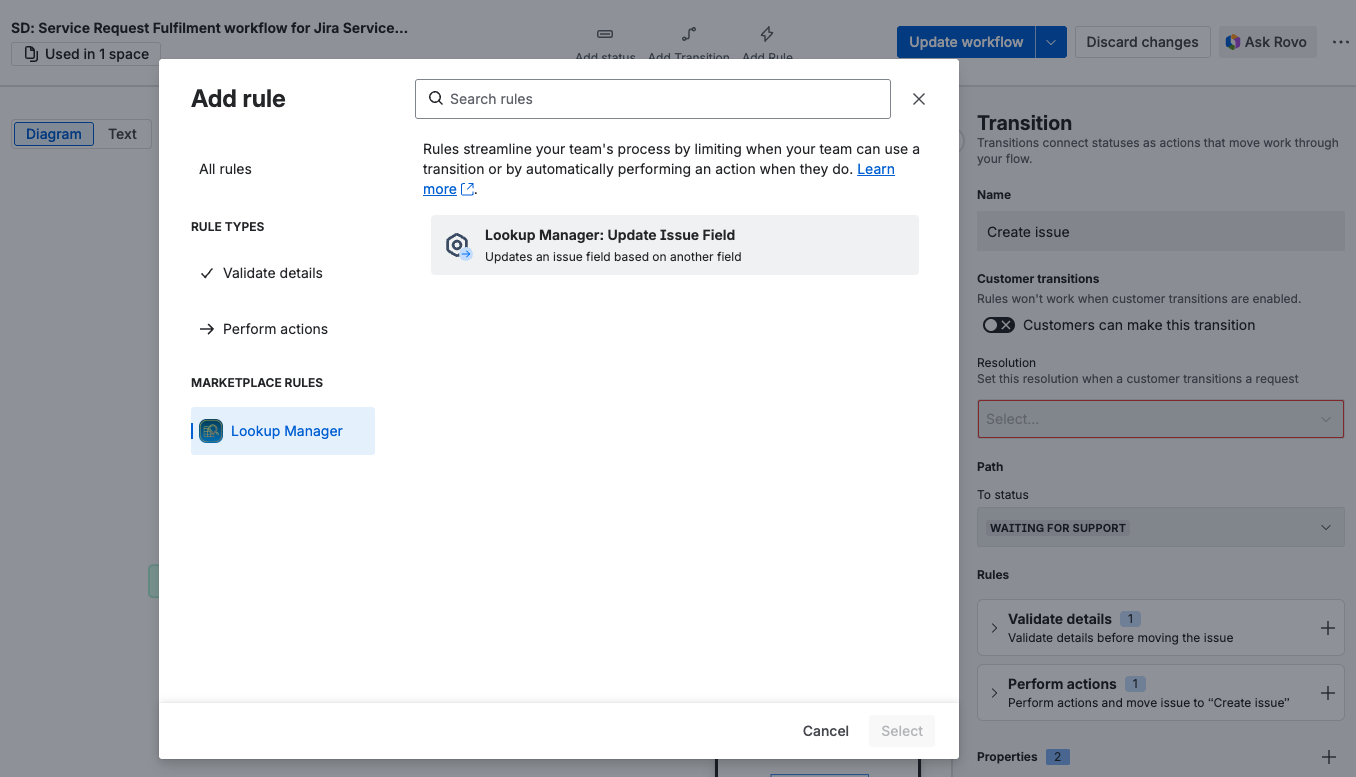Switch to the Text tab
1356x777 pixels.
pos(122,133)
